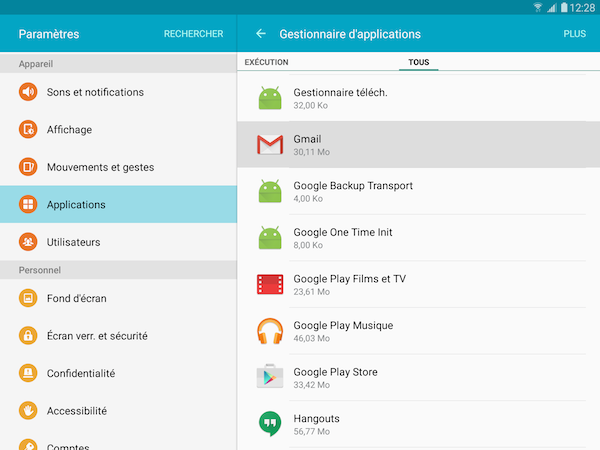This screenshot has height=450, width=600.
Task: Tap the Comptes key icon
Action: click(28, 445)
